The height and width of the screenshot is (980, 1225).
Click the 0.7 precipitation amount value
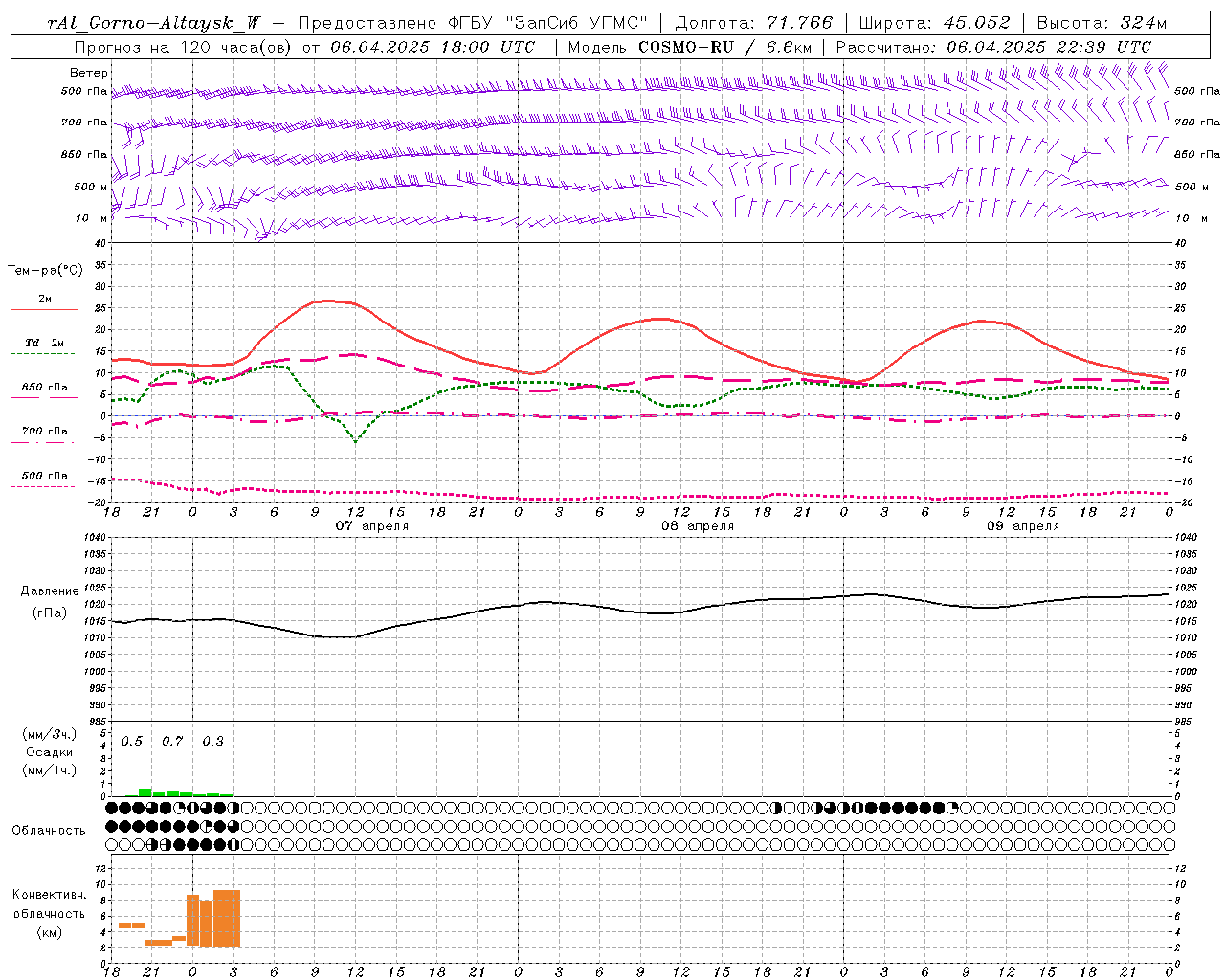pyautogui.click(x=172, y=741)
